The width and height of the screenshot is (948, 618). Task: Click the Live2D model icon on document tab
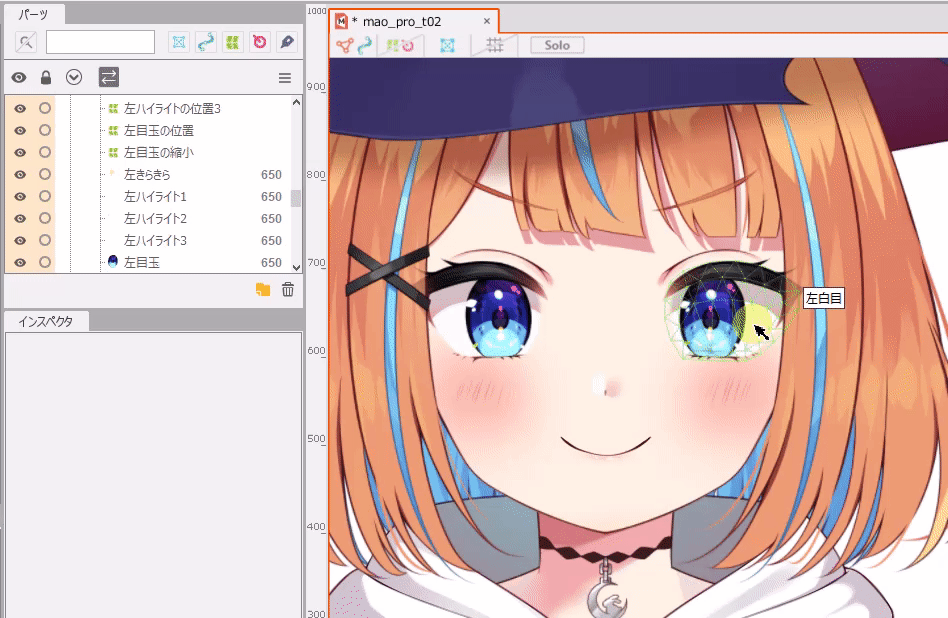pyautogui.click(x=342, y=22)
